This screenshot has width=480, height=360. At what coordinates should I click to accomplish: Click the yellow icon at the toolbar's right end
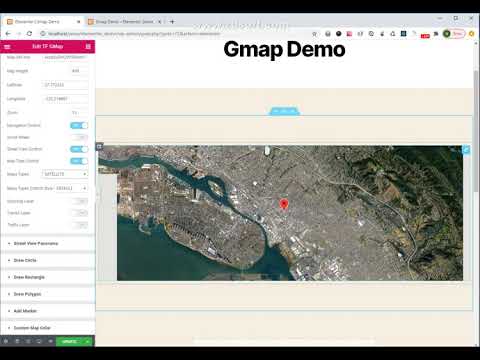[472, 34]
